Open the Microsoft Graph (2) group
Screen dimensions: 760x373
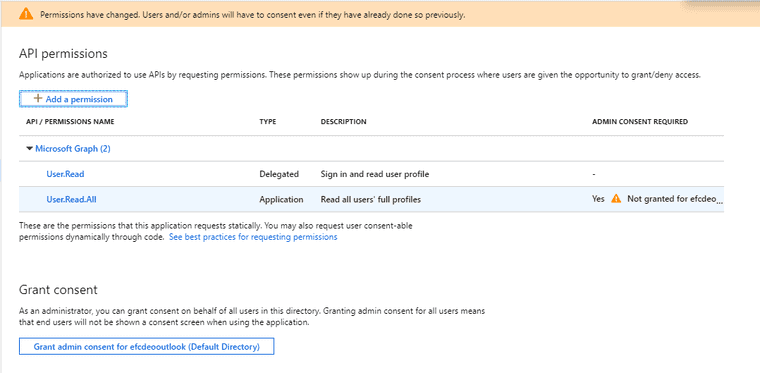tap(73, 149)
